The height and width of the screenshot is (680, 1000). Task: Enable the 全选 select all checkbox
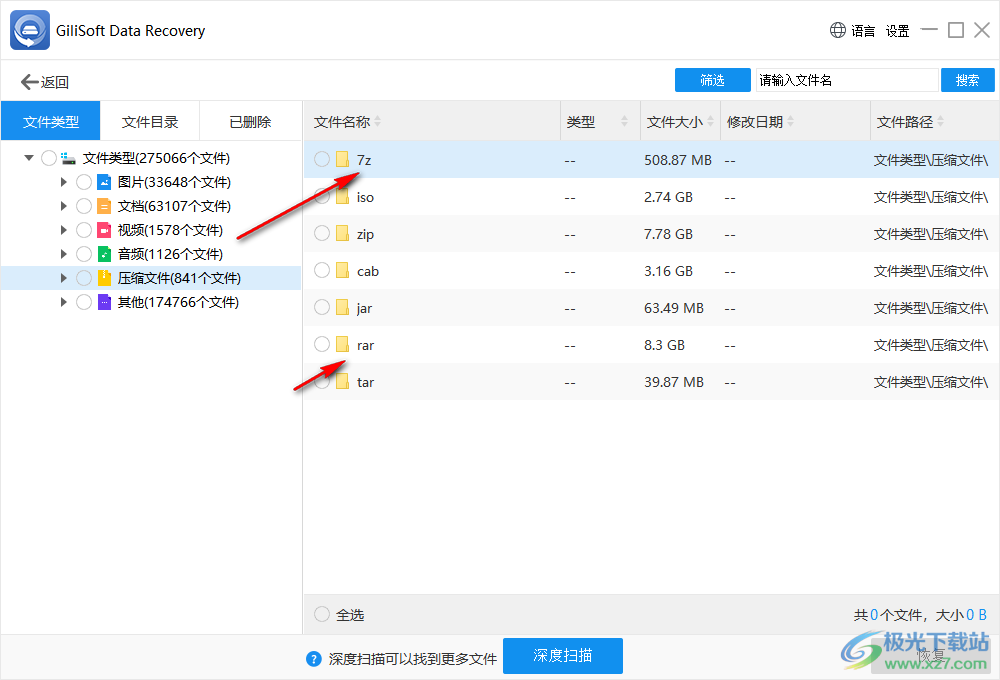pyautogui.click(x=321, y=614)
